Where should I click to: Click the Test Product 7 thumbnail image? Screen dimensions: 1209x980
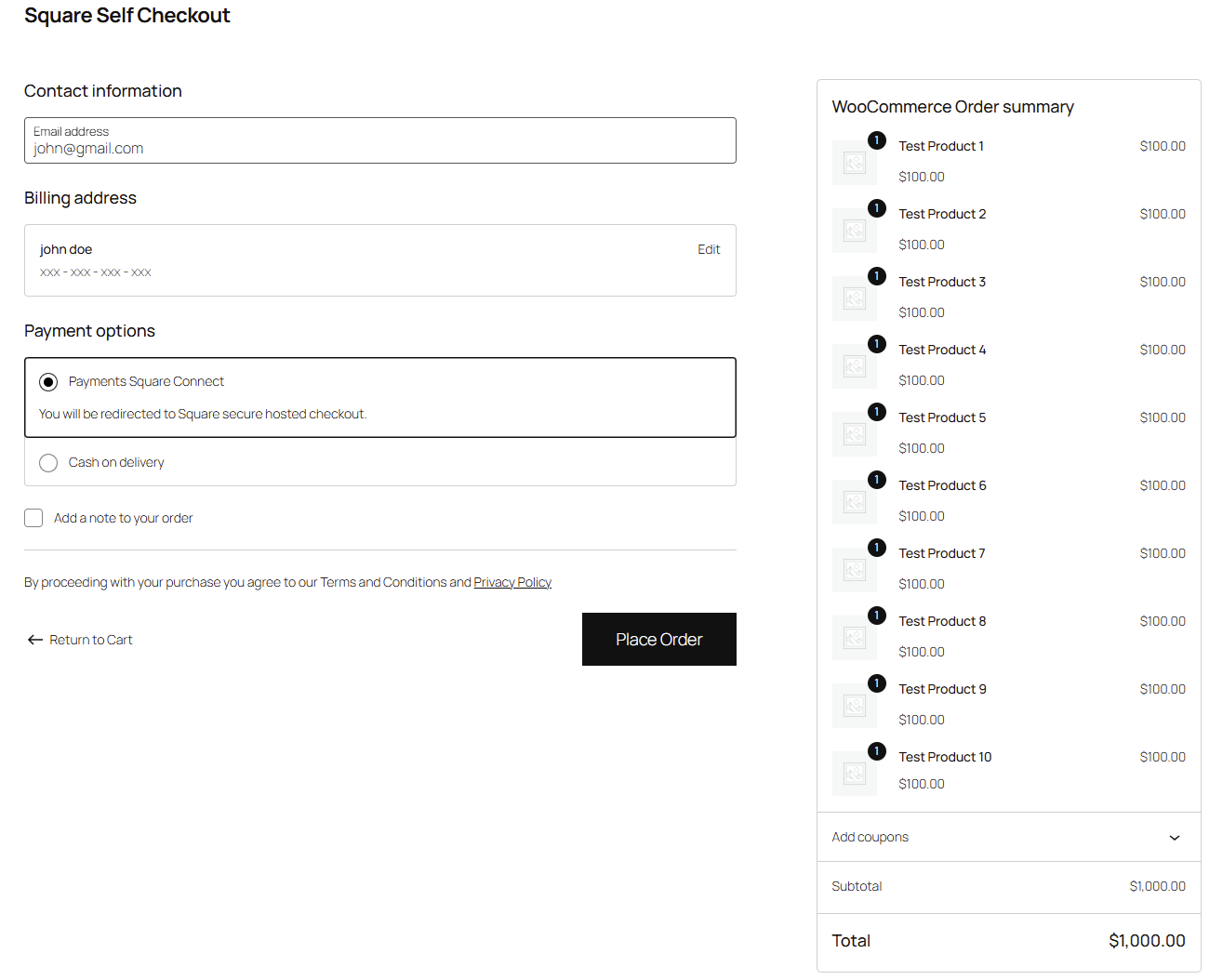tap(854, 570)
